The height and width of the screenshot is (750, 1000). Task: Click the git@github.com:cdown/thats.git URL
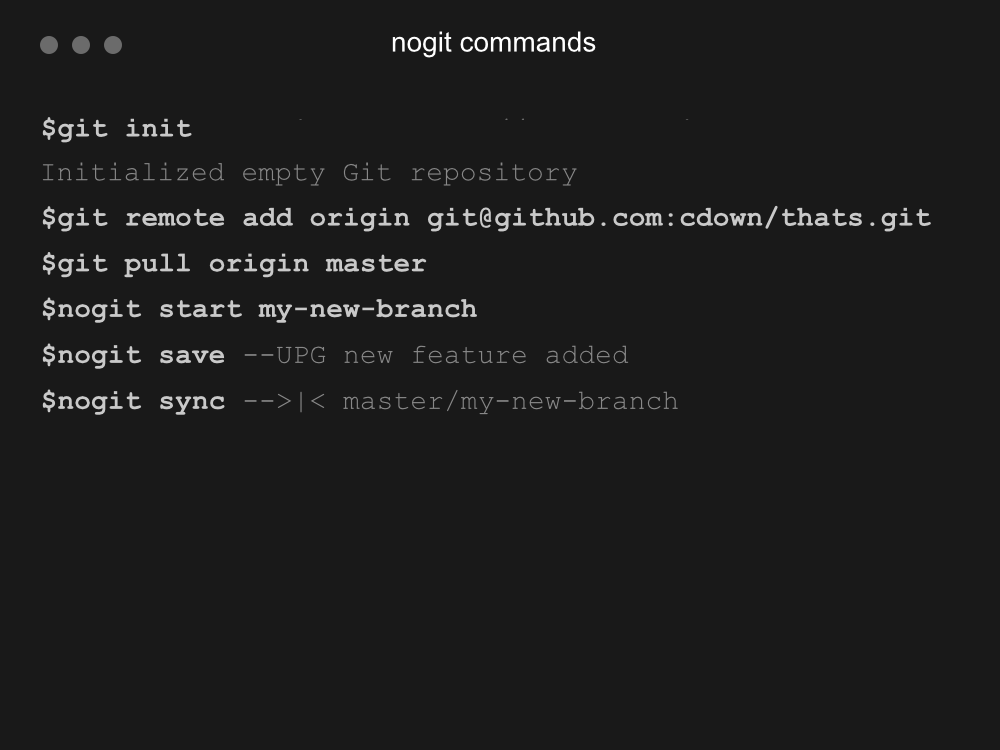tap(679, 218)
